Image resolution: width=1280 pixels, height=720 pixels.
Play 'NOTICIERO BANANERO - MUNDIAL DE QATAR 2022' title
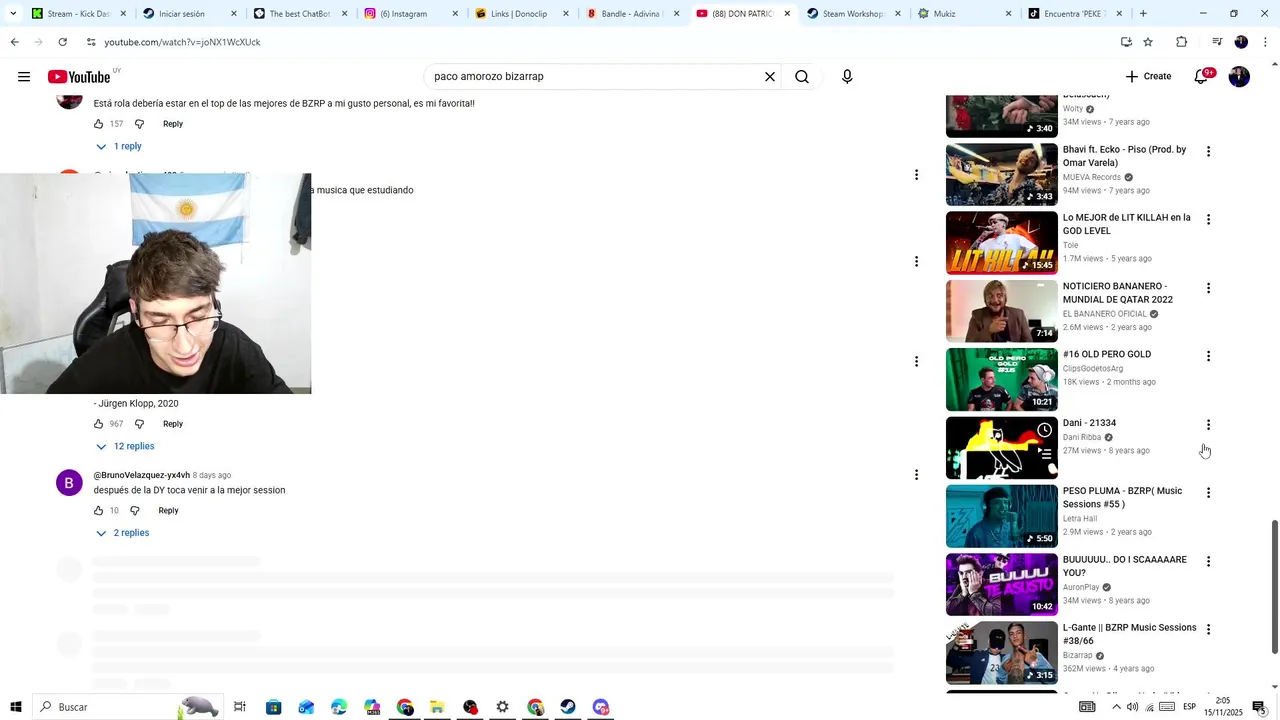tap(1117, 293)
